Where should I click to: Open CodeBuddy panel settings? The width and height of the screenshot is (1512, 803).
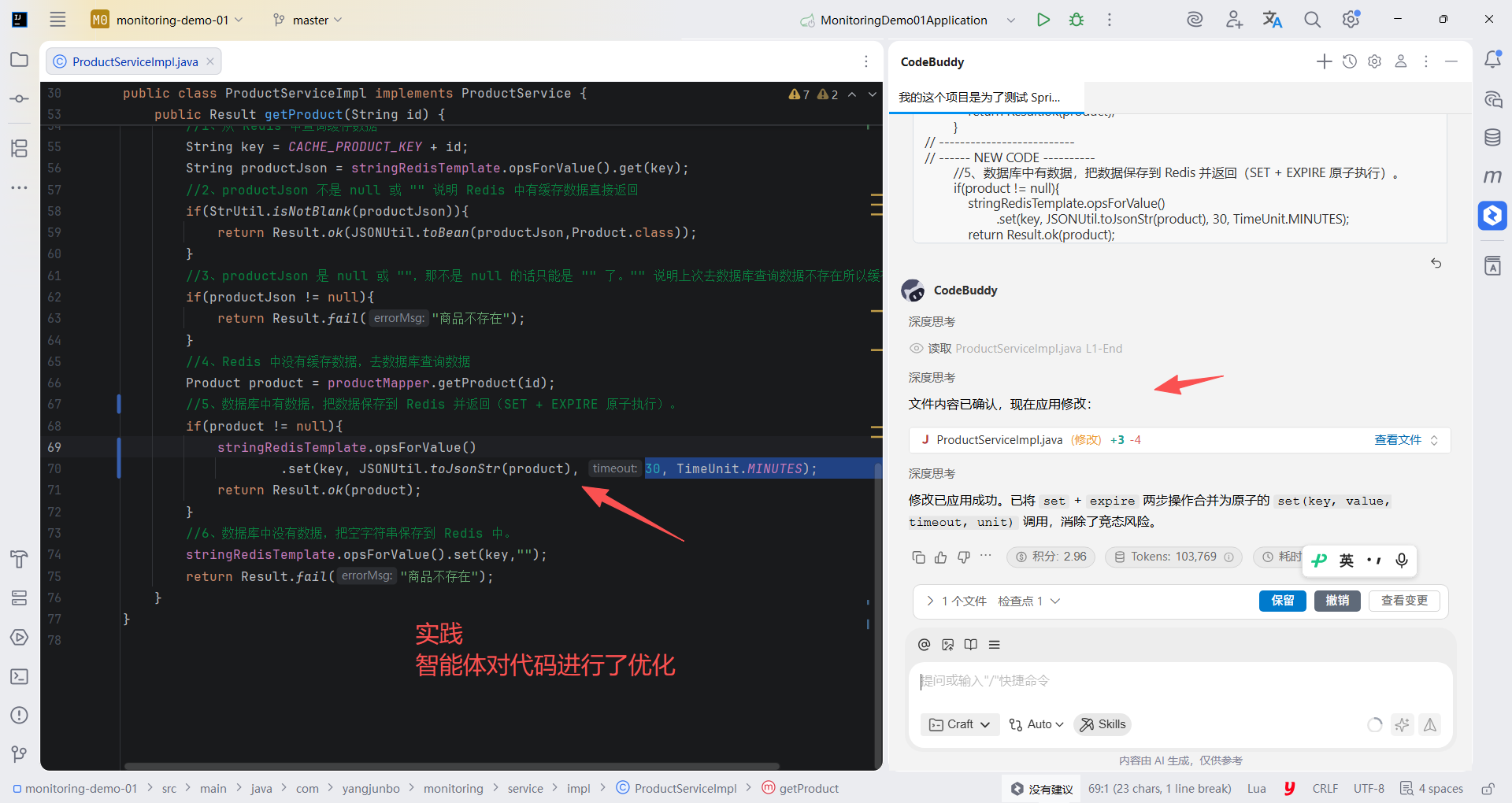click(x=1375, y=61)
